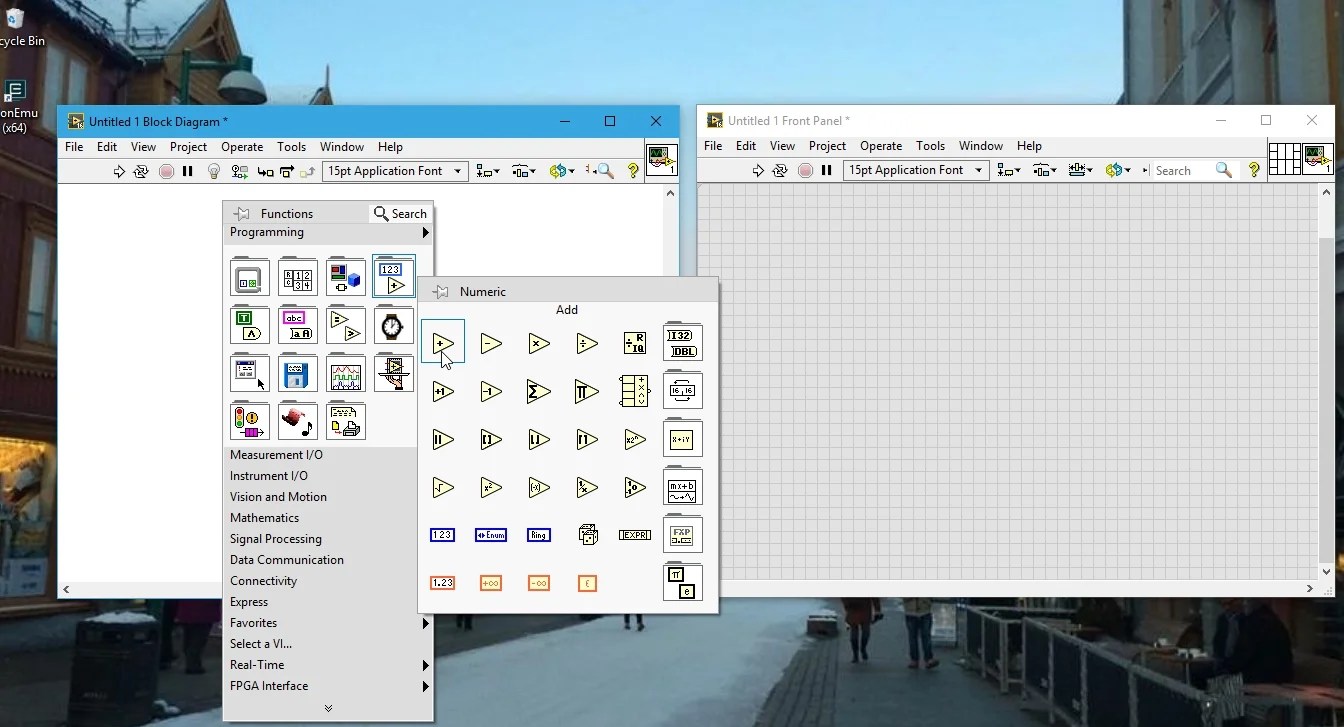Pin the Numeric palette with thumbtack
This screenshot has height=727, width=1344.
pos(440,292)
